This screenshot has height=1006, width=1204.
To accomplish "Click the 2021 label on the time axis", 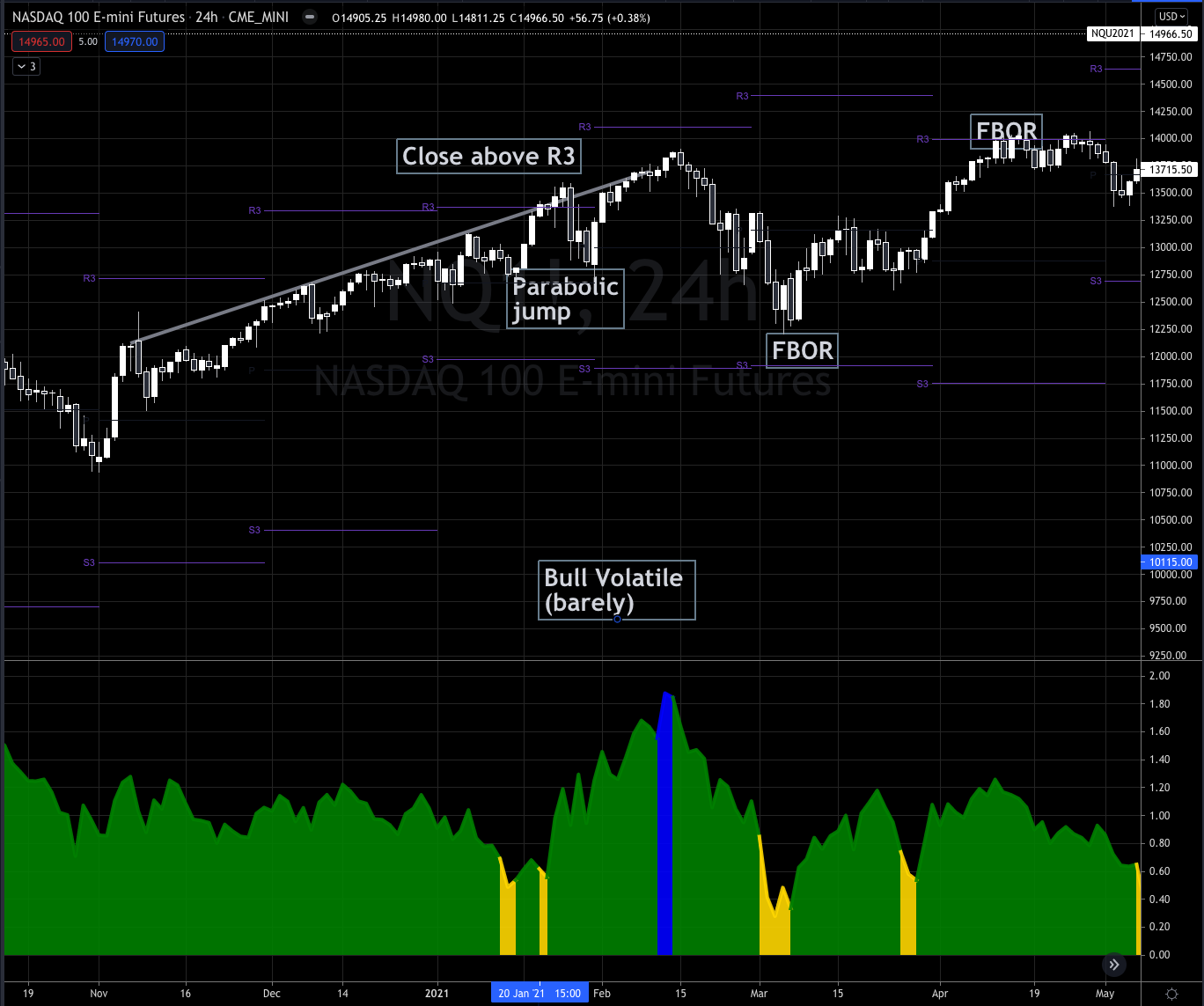I will click(x=437, y=994).
